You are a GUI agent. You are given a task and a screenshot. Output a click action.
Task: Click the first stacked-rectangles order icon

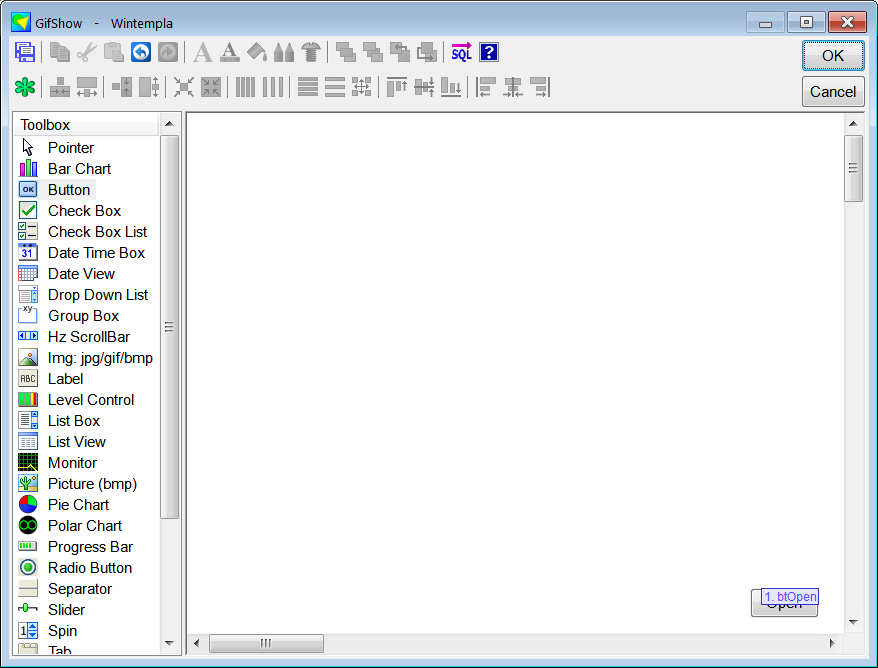(345, 53)
